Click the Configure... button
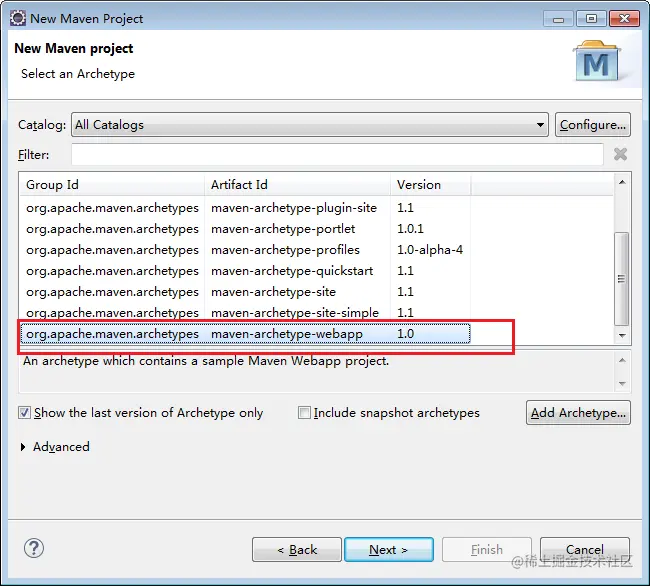650x586 pixels. click(x=593, y=124)
